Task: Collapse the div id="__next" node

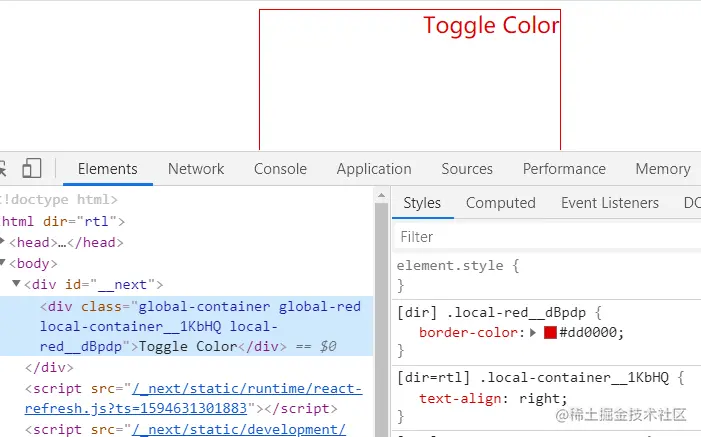Action: [17, 284]
